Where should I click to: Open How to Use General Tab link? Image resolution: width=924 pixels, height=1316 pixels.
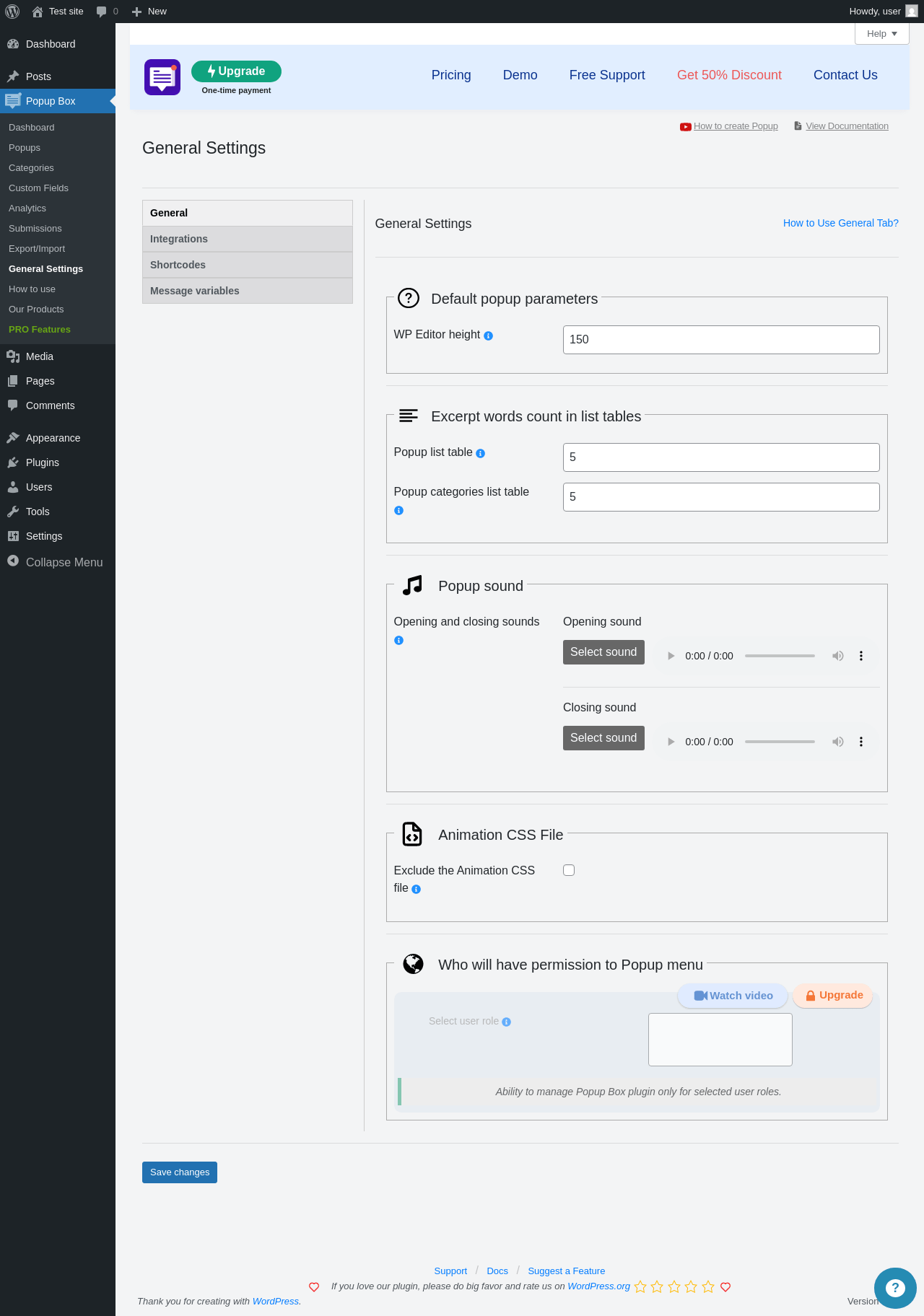click(840, 223)
